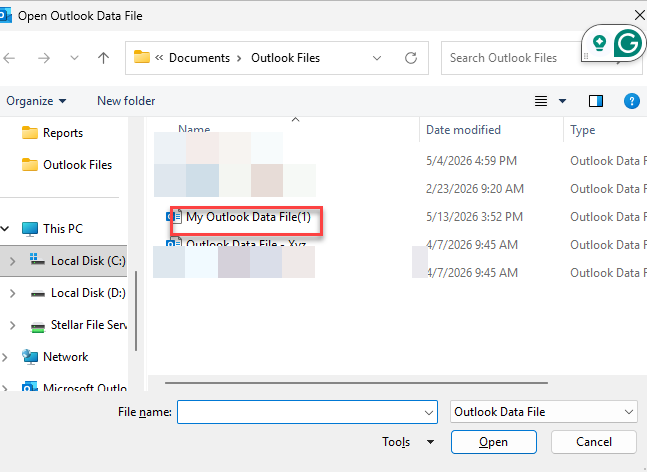Open Help with the question mark icon
Viewport: 647px width, 472px height.
pyautogui.click(x=632, y=101)
